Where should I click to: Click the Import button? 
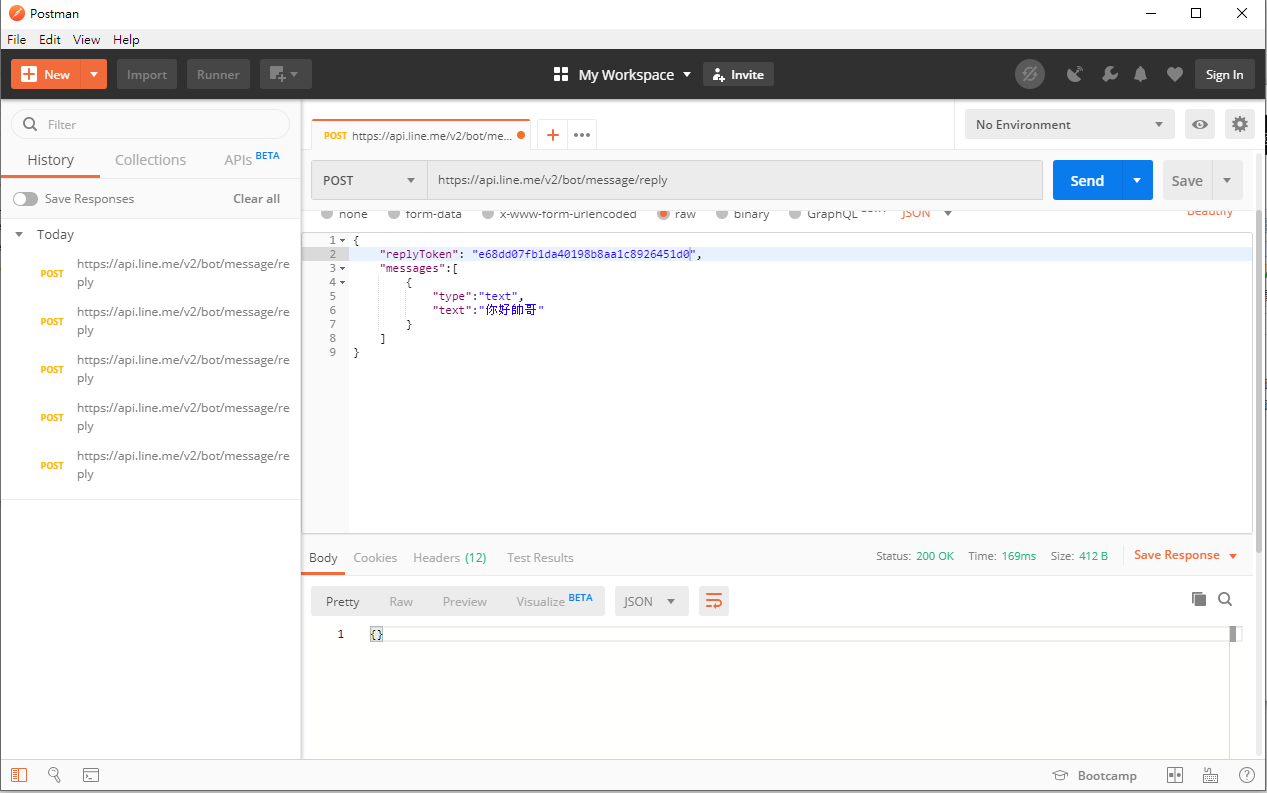click(147, 74)
